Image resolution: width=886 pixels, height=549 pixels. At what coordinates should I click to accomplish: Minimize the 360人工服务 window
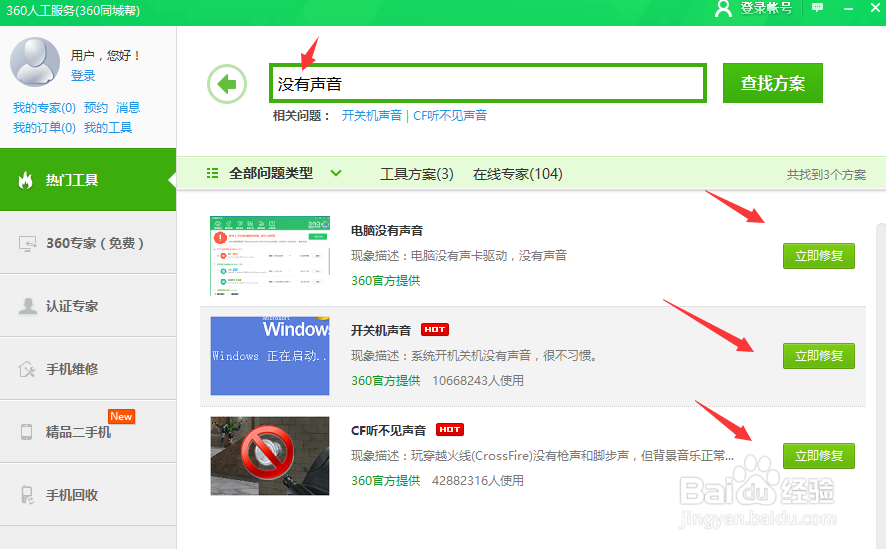tap(848, 8)
